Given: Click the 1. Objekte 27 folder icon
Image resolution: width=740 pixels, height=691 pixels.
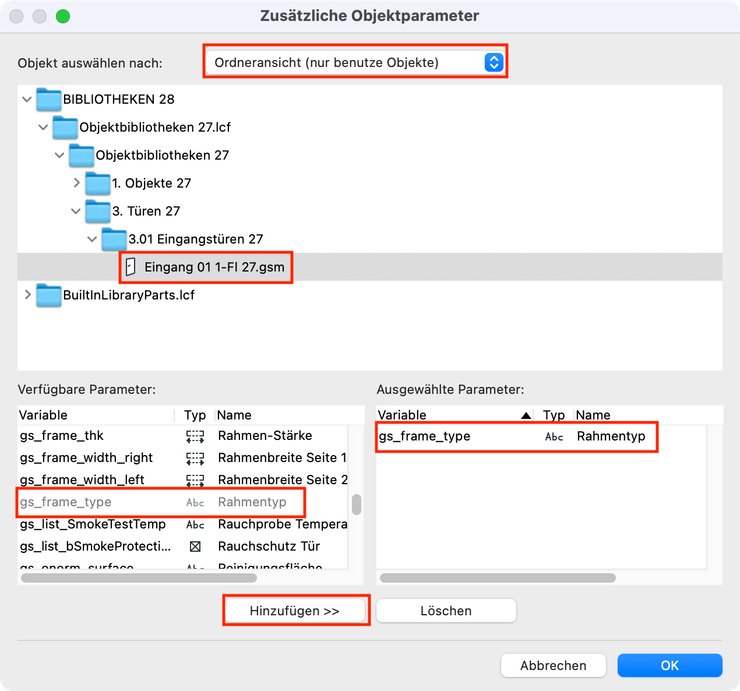Looking at the screenshot, I should tap(97, 184).
